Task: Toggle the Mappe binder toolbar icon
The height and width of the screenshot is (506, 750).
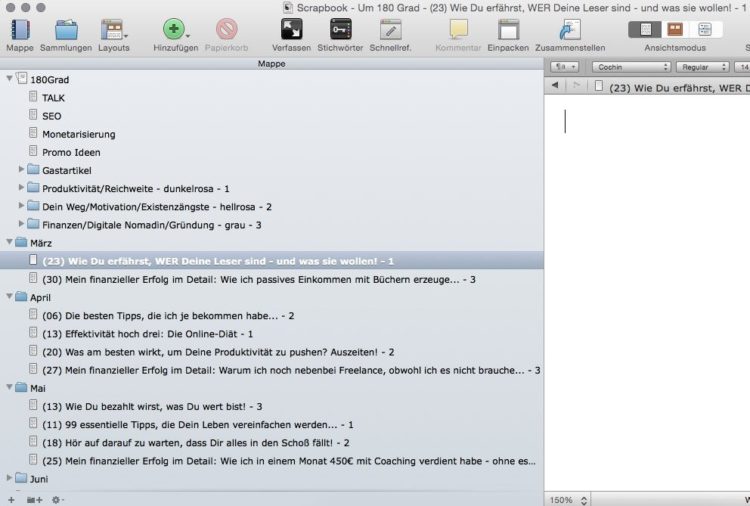Action: coord(20,30)
